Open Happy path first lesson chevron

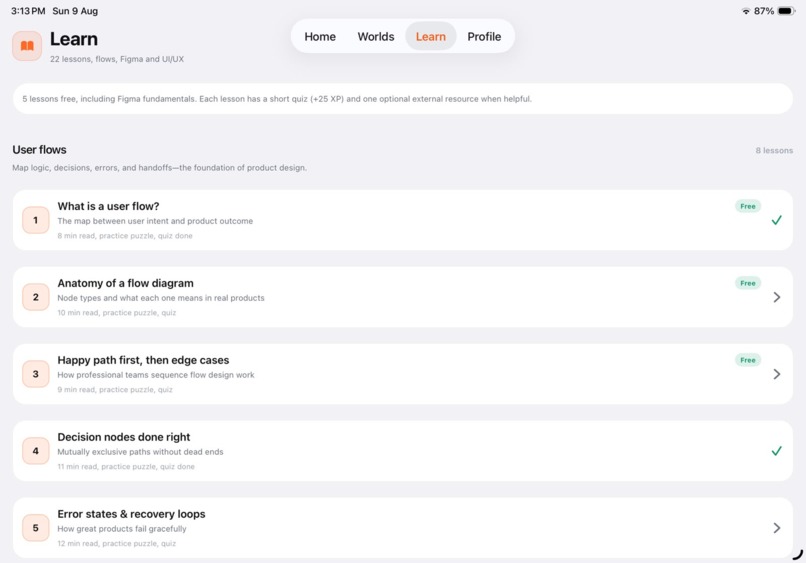777,374
